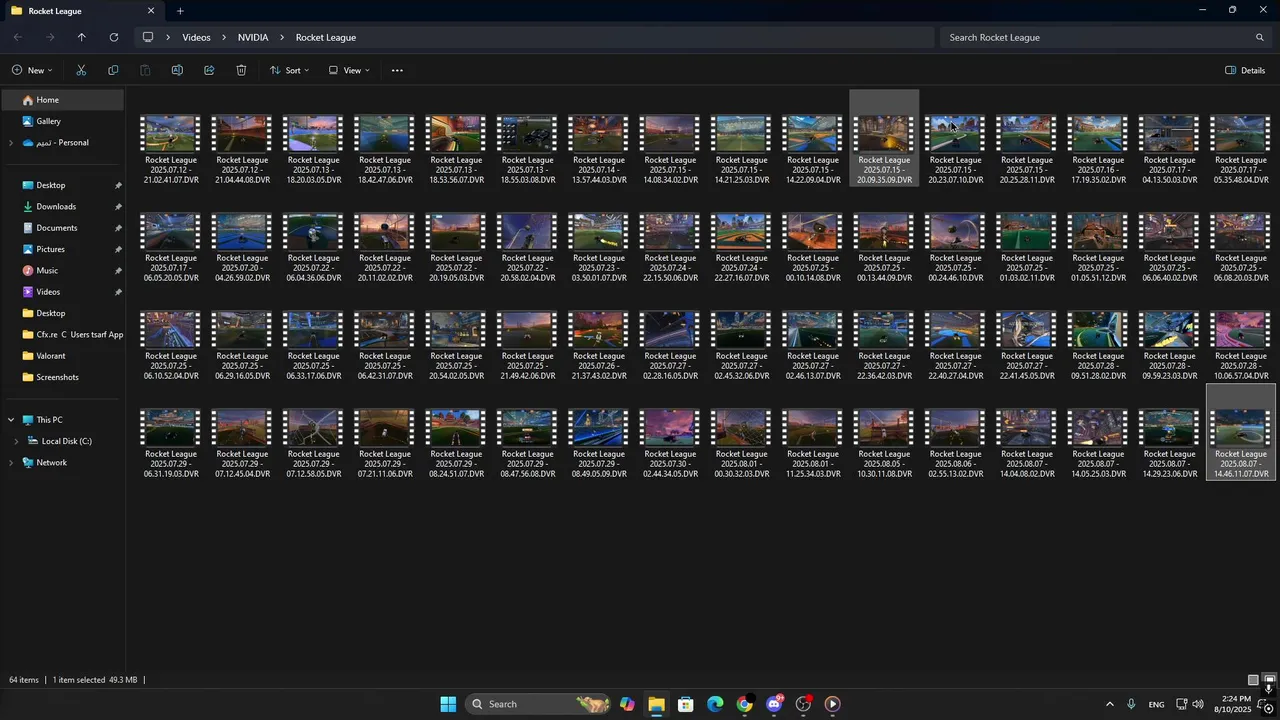The height and width of the screenshot is (720, 1280).
Task: Open the pinned Music folder
Action: (x=63, y=270)
